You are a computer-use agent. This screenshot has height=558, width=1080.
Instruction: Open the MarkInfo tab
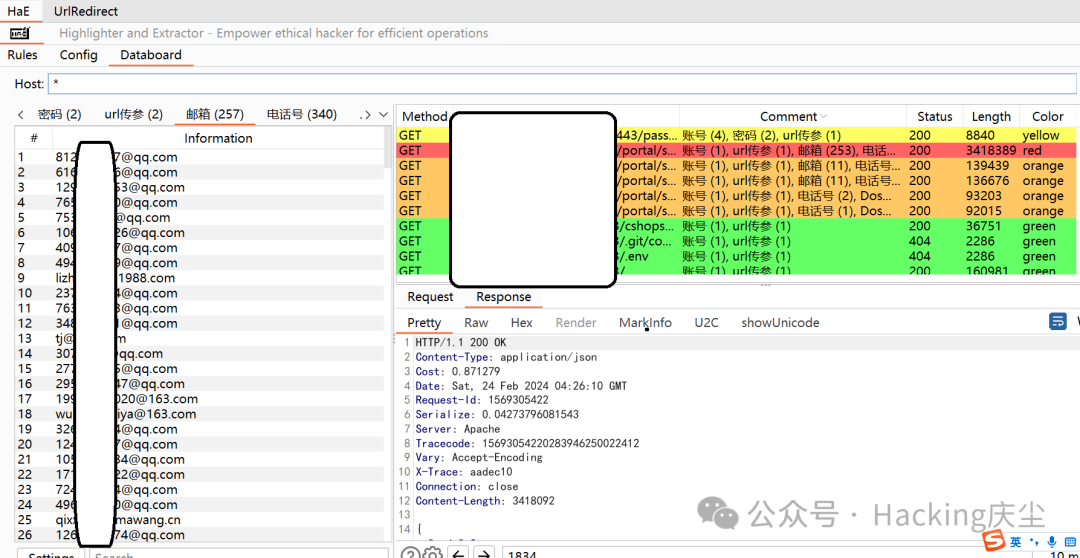[x=645, y=322]
